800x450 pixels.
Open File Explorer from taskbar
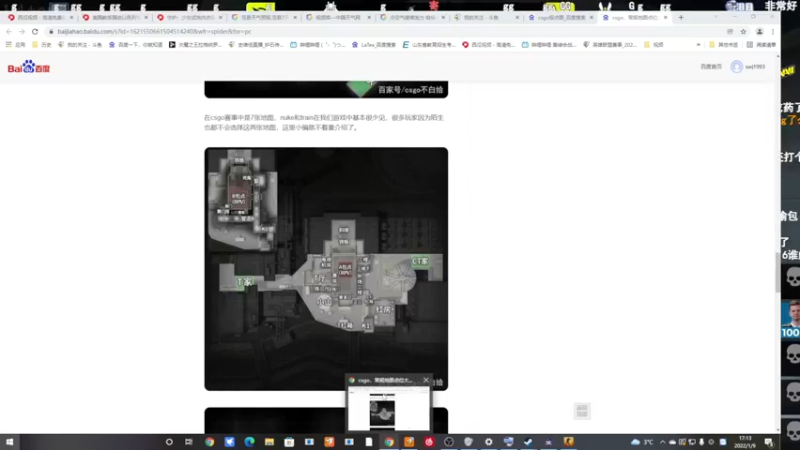pyautogui.click(x=269, y=442)
